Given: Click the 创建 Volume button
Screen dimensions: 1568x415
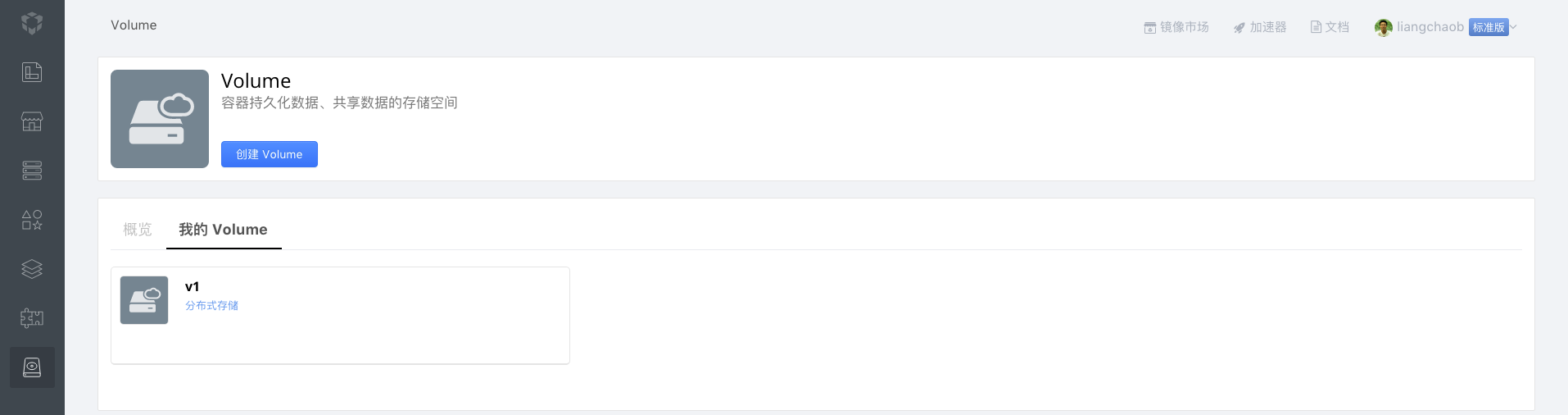Looking at the screenshot, I should pos(270,154).
